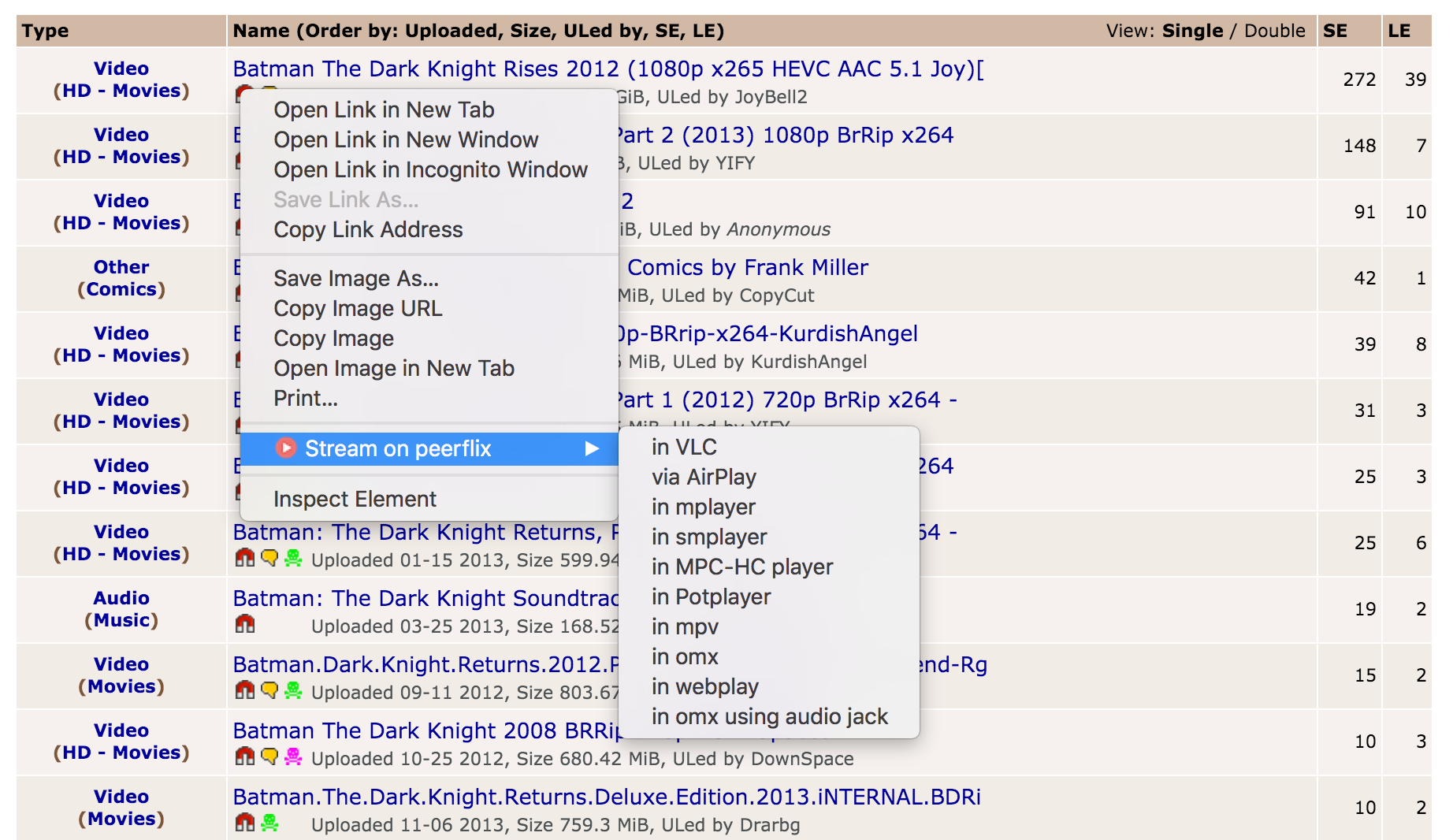Select the plain 'in omx' option
The width and height of the screenshot is (1453, 840).
[x=769, y=656]
